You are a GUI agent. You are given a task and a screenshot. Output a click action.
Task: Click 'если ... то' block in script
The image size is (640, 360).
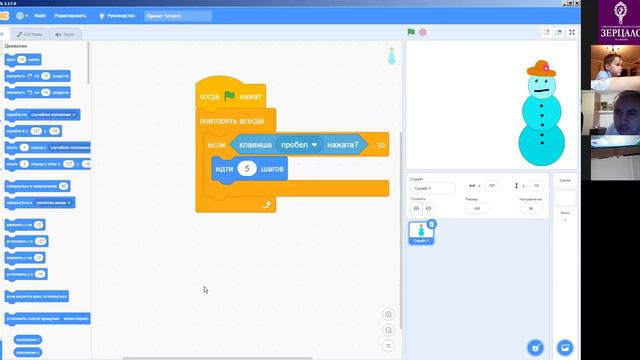pyautogui.click(x=216, y=145)
